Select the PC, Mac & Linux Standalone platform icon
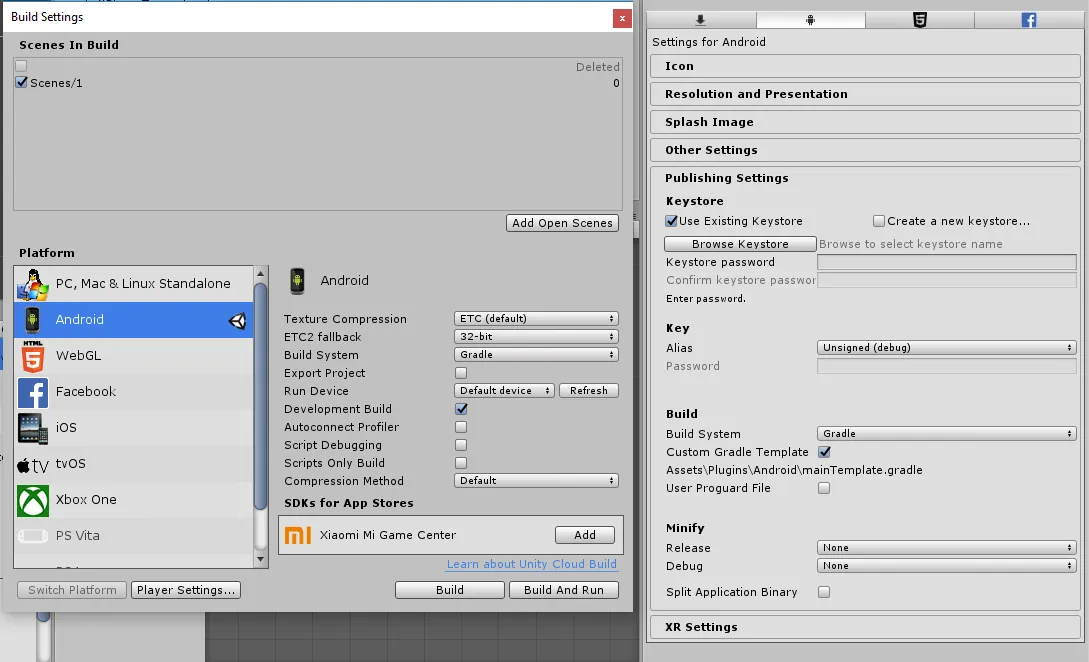 click(33, 284)
